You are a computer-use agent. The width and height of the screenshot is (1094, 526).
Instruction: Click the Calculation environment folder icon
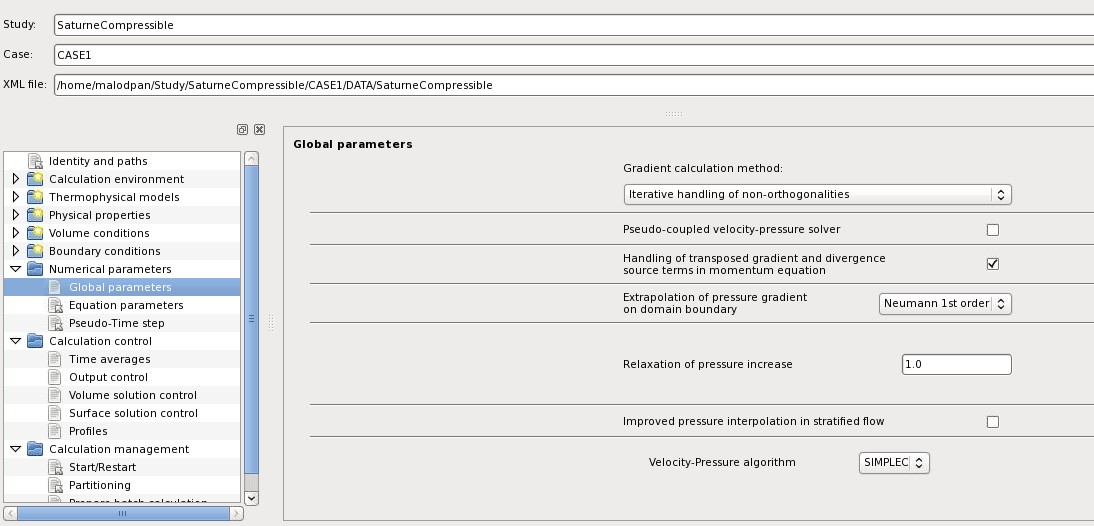coord(37,179)
